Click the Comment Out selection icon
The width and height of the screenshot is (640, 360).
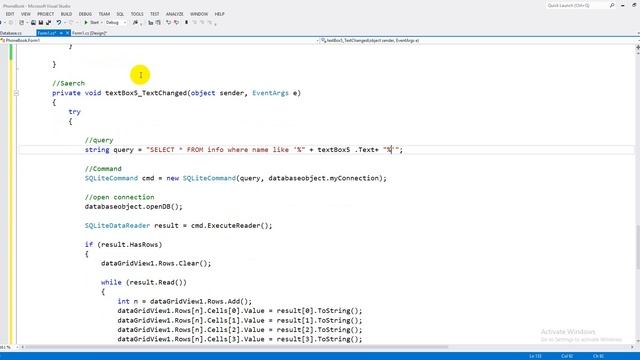pyautogui.click(x=168, y=22)
